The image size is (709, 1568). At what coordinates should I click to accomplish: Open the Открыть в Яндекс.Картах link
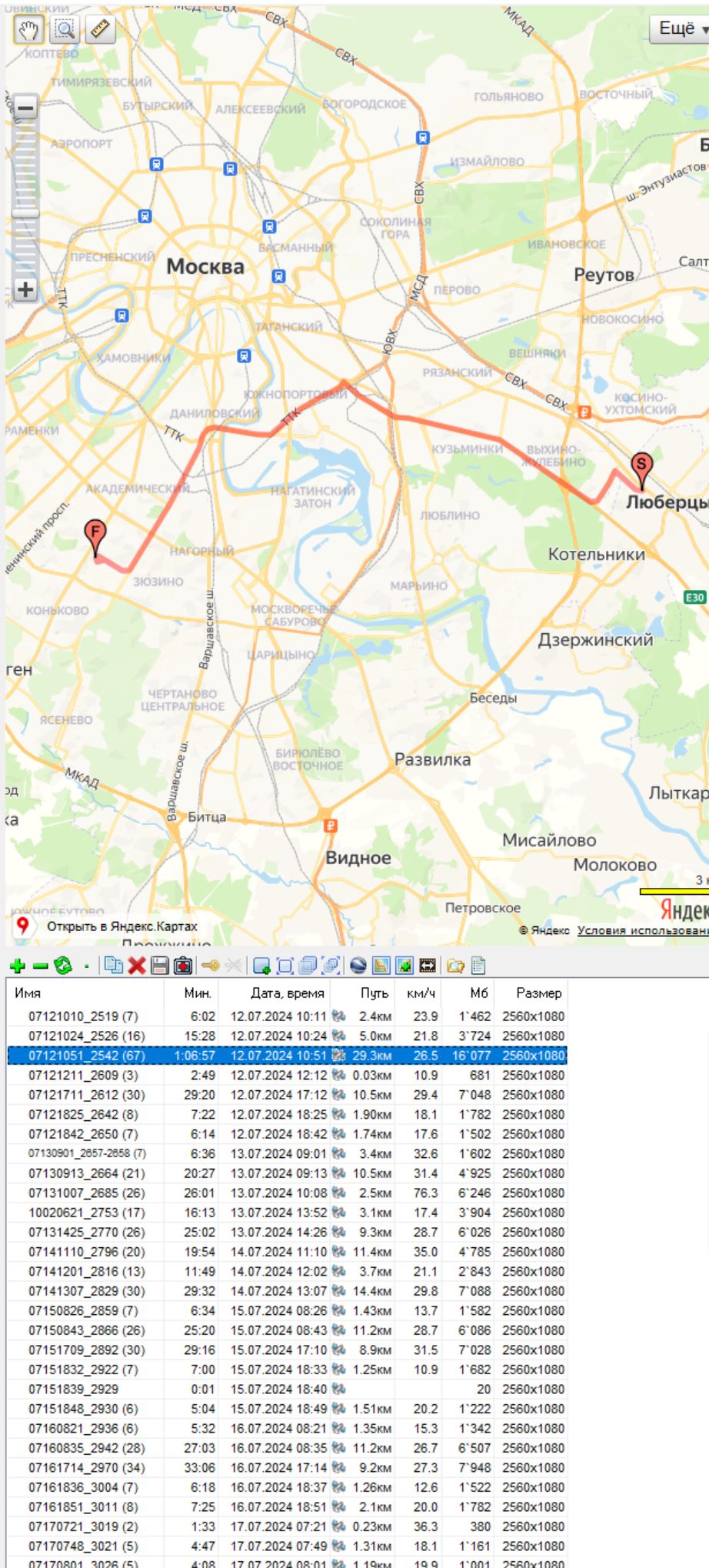[x=121, y=926]
